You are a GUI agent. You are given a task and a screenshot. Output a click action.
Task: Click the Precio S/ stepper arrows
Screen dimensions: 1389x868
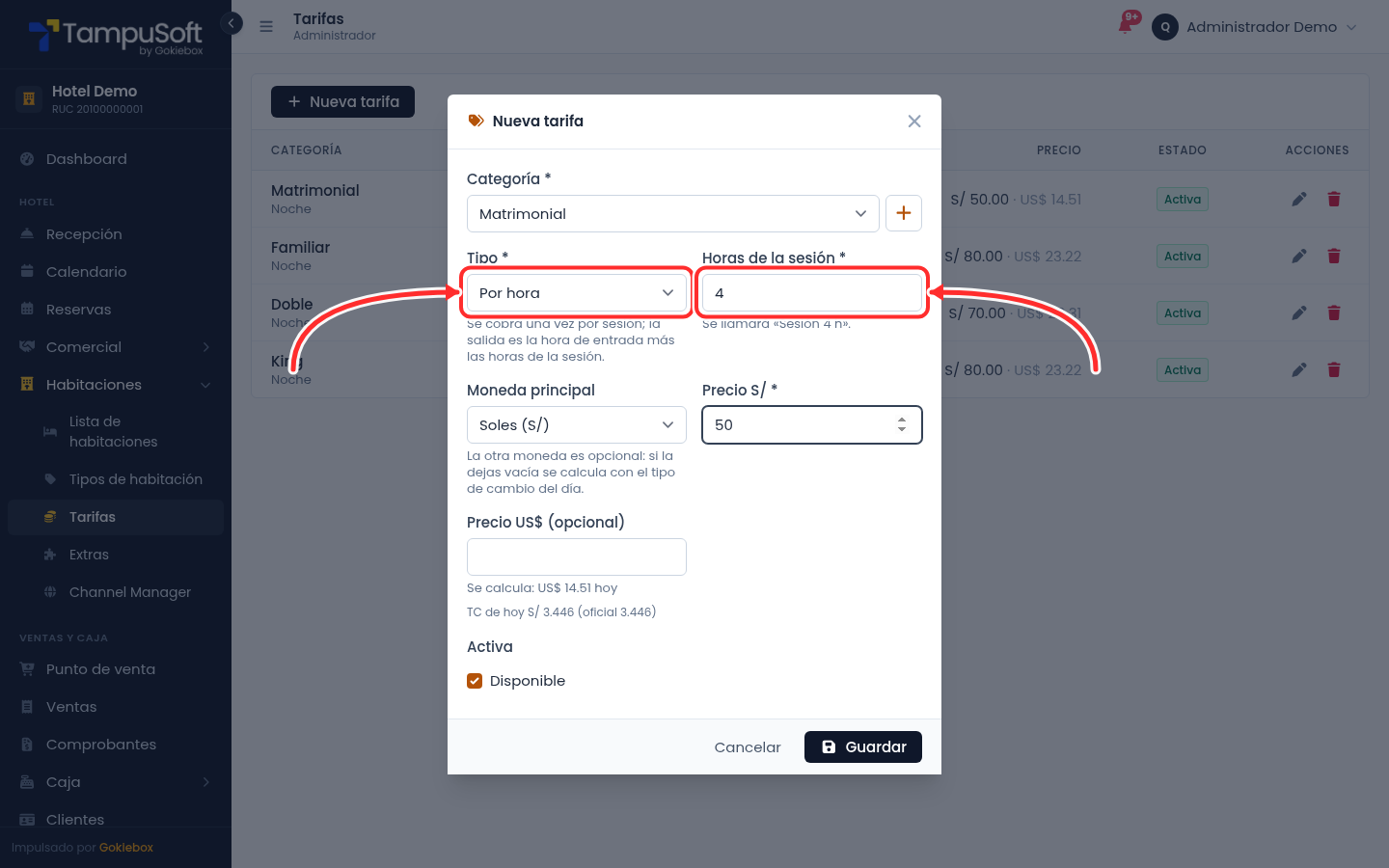coord(902,424)
